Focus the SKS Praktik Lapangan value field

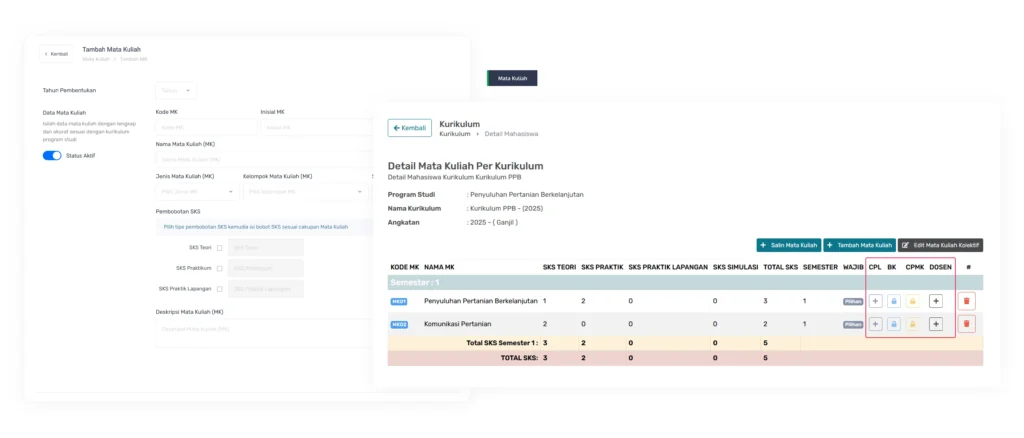click(x=266, y=289)
